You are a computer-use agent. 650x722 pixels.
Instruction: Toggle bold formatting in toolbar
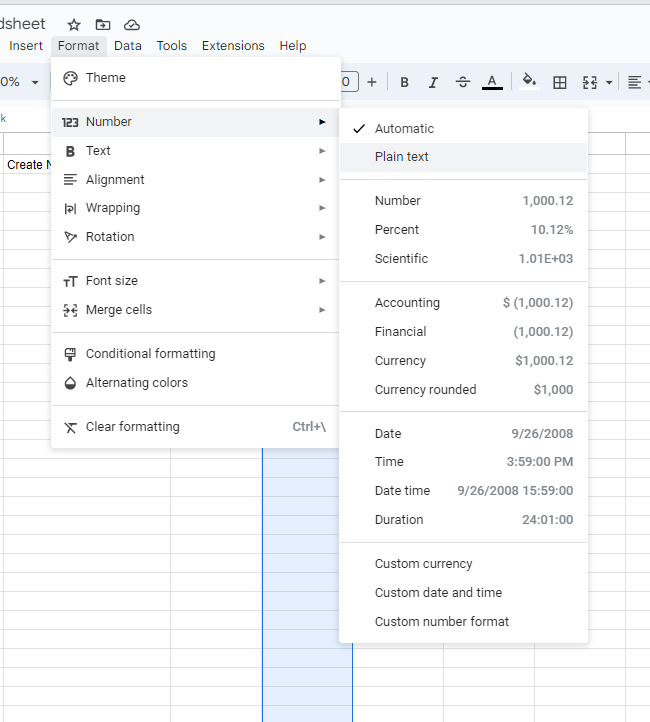coord(404,82)
